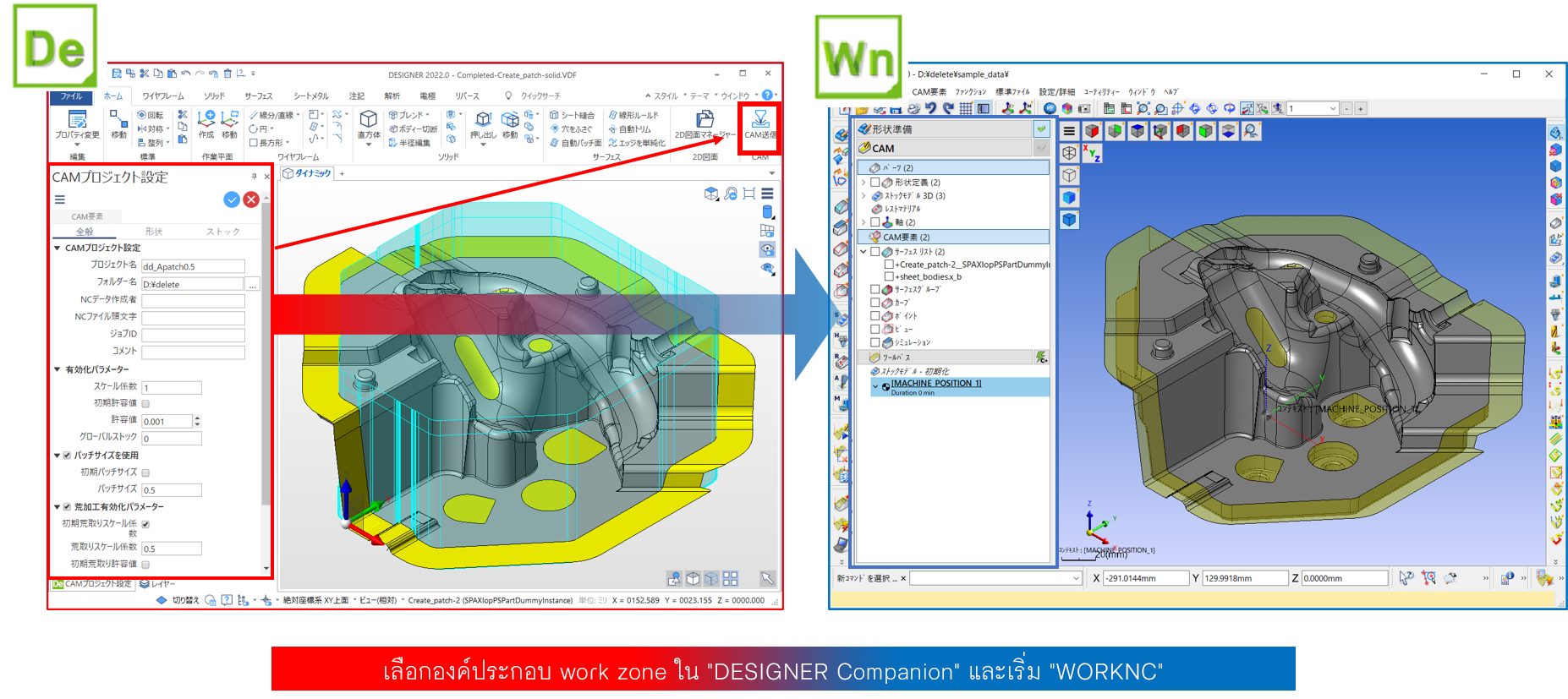Click the help question mark in DESIGNER
This screenshot has height=699, width=1568.
[x=768, y=95]
